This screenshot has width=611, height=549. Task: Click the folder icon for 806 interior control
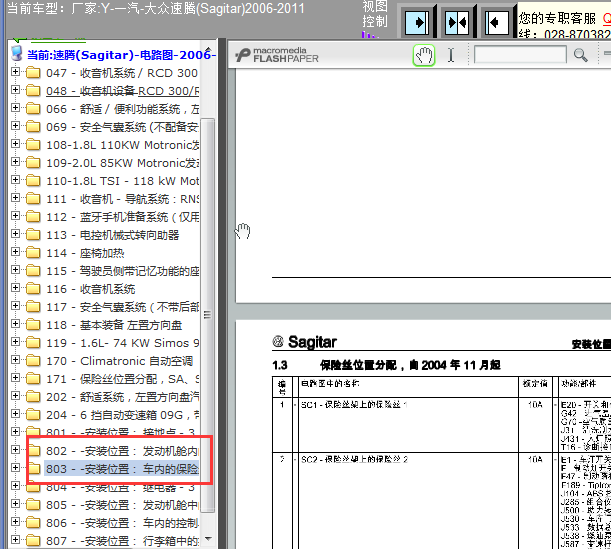pos(33,523)
